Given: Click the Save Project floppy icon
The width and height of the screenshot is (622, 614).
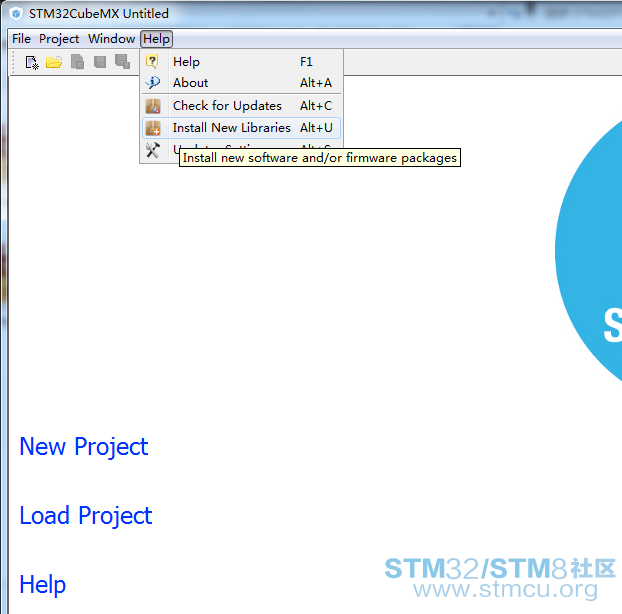Looking at the screenshot, I should click(100, 62).
